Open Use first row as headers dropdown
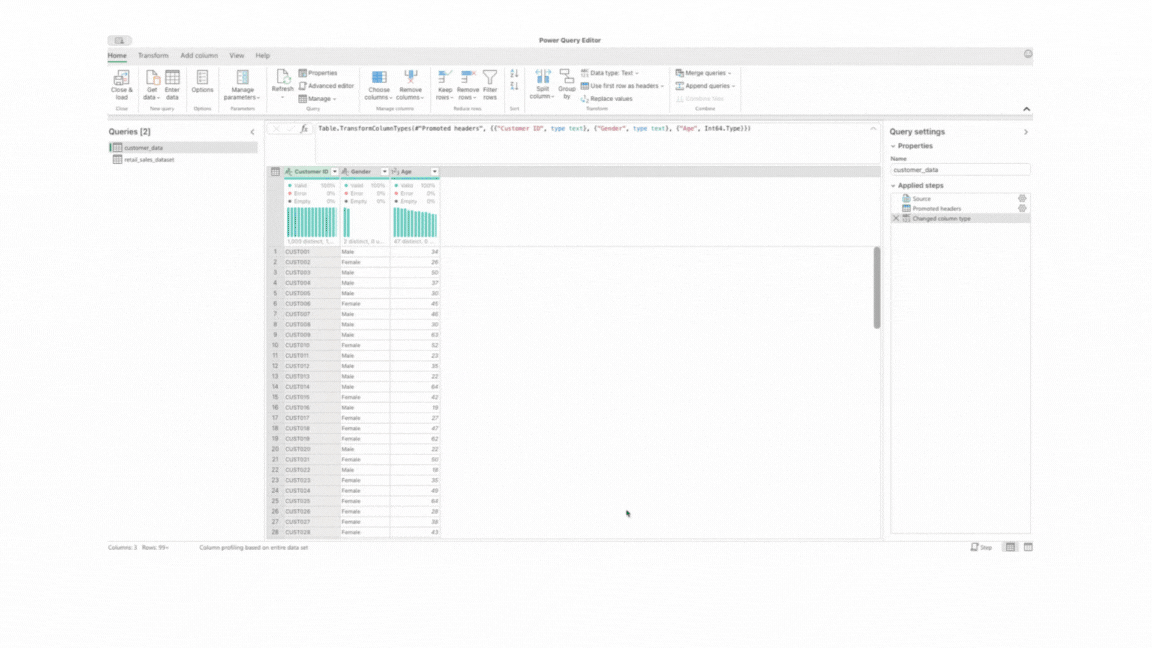The width and height of the screenshot is (1152, 648). point(622,86)
